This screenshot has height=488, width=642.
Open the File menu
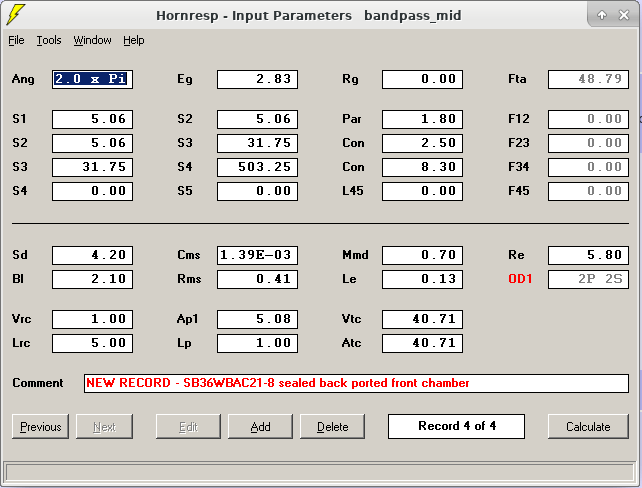coord(16,40)
